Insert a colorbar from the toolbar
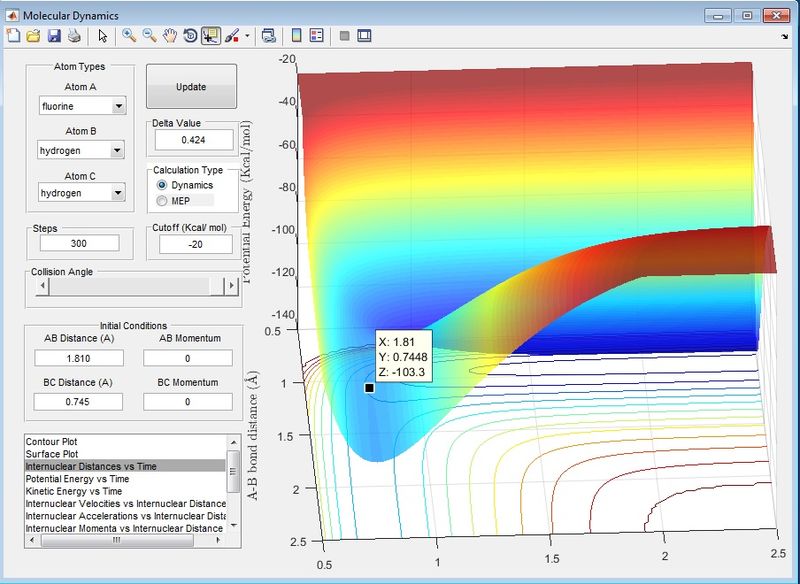Viewport: 800px width, 584px height. pyautogui.click(x=296, y=36)
